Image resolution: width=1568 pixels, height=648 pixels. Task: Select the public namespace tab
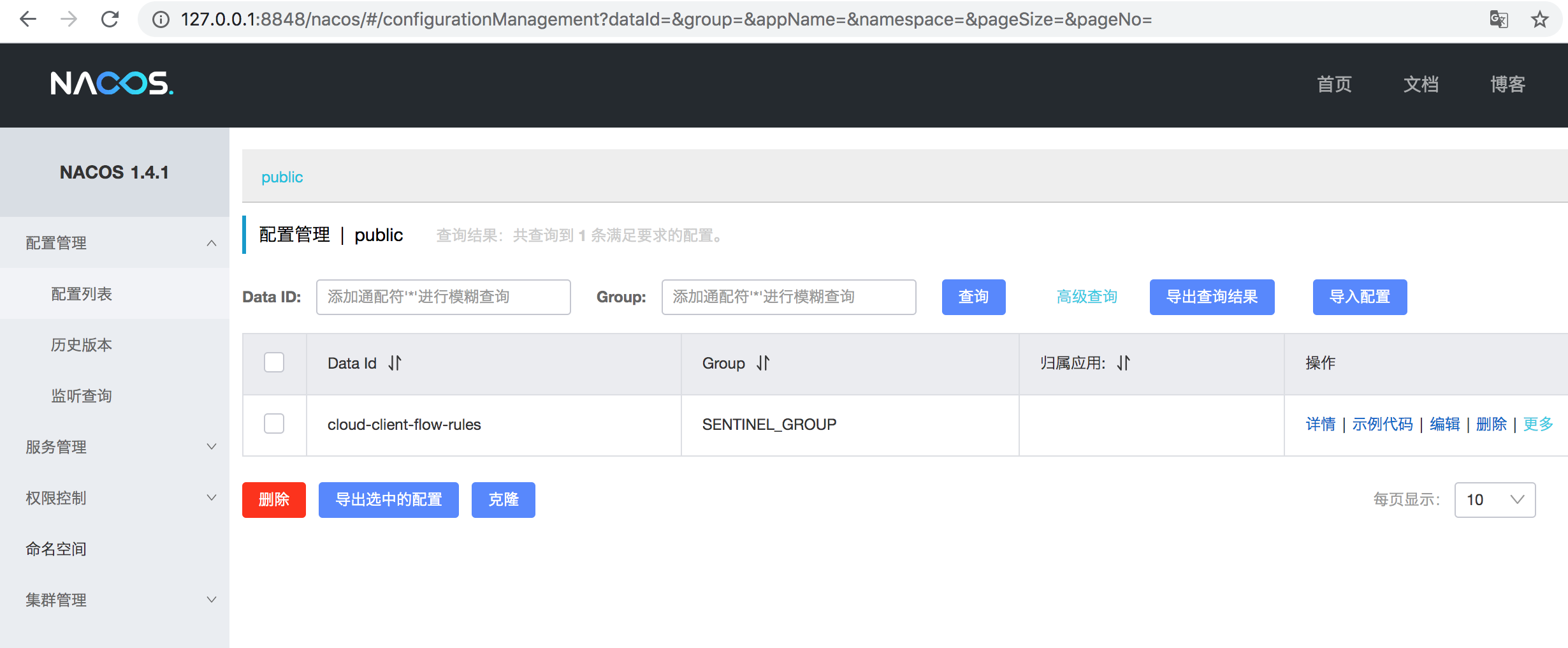[282, 177]
